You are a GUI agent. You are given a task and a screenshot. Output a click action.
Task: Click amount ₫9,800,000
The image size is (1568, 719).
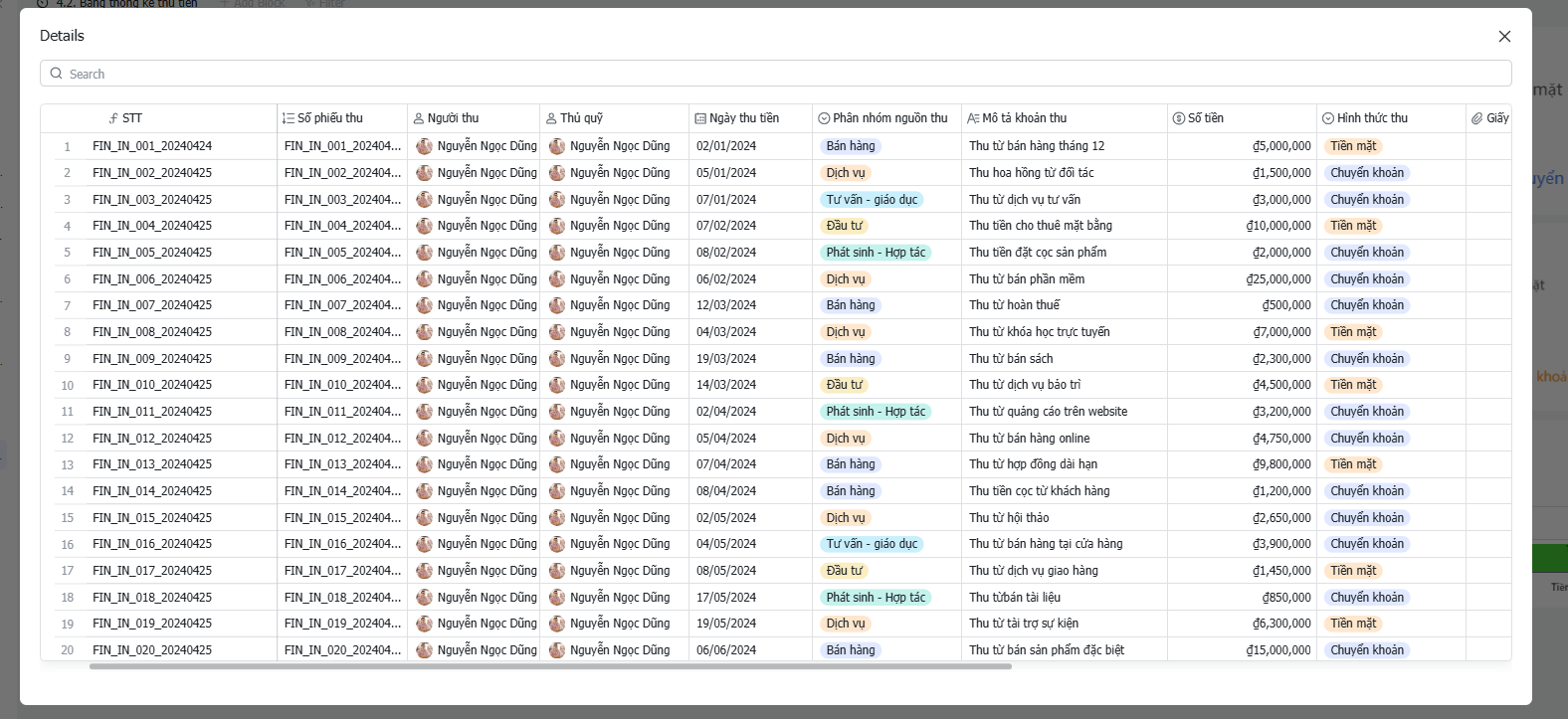pos(1281,464)
